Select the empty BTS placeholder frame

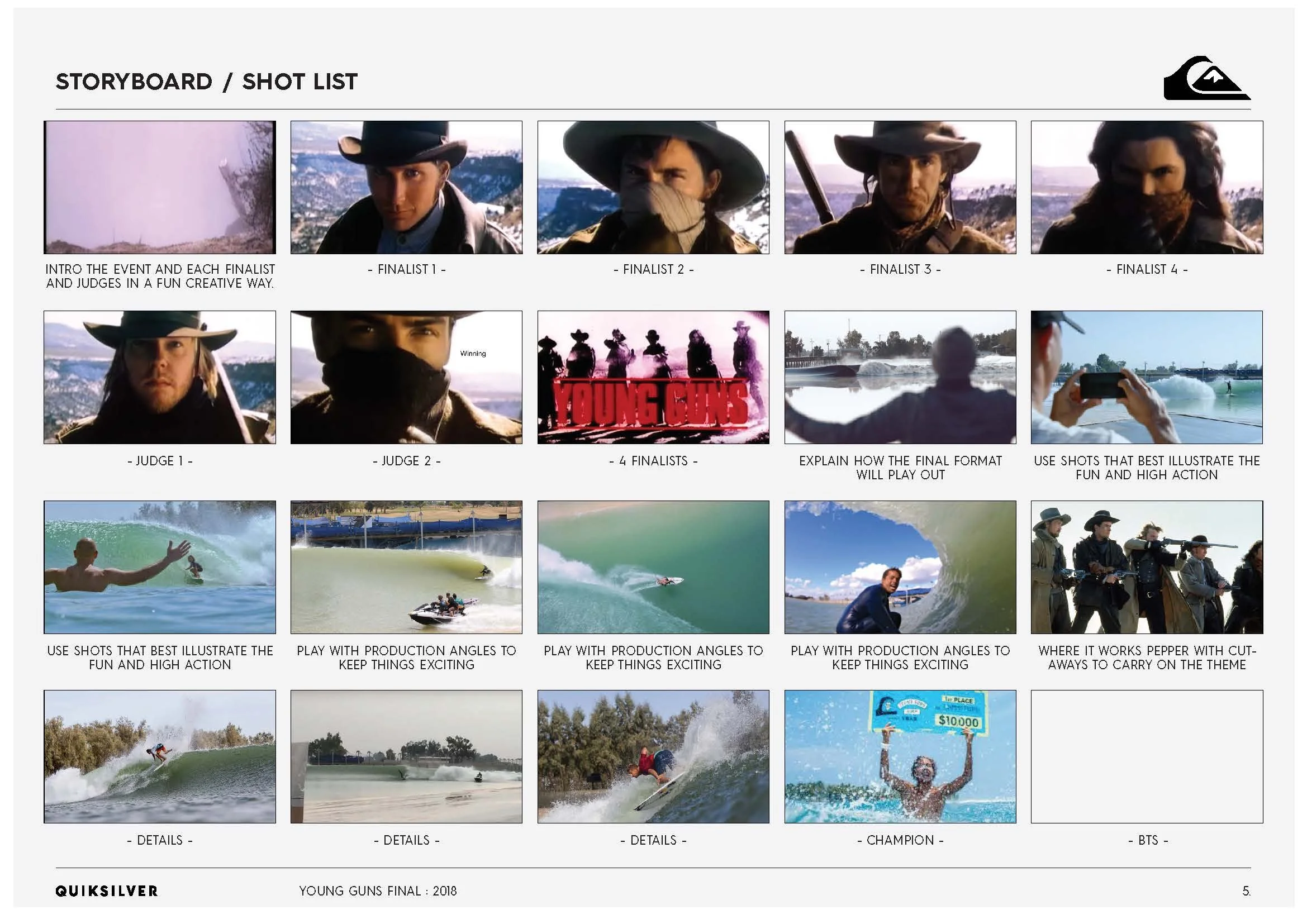(x=1147, y=757)
